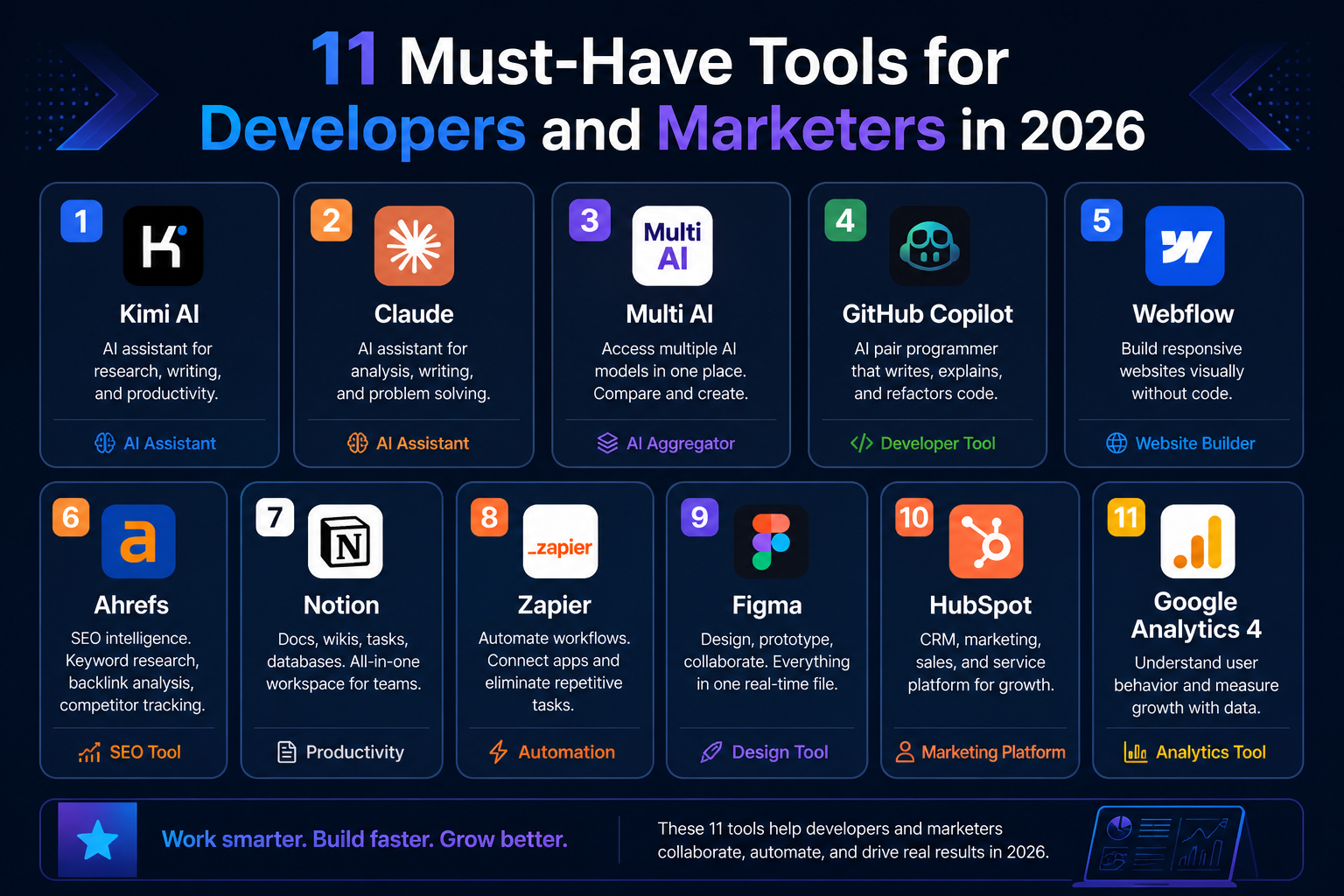Click the 'SEO Tool' category label
Image resolution: width=1344 pixels, height=896 pixels.
[145, 752]
